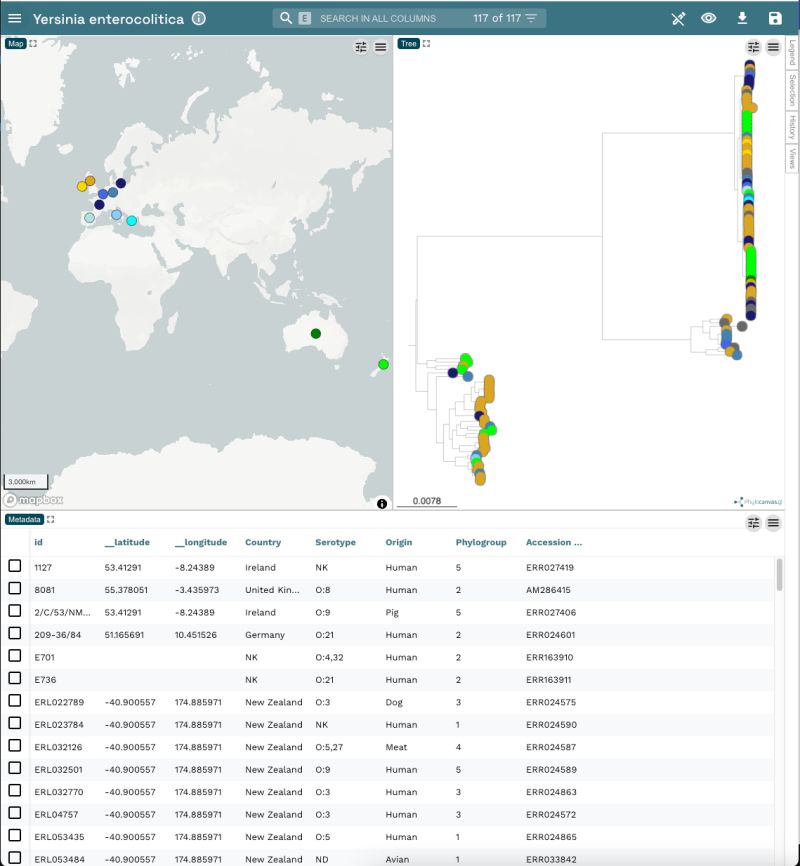Open the Mapbox logo link
The height and width of the screenshot is (866, 800).
coord(33,500)
